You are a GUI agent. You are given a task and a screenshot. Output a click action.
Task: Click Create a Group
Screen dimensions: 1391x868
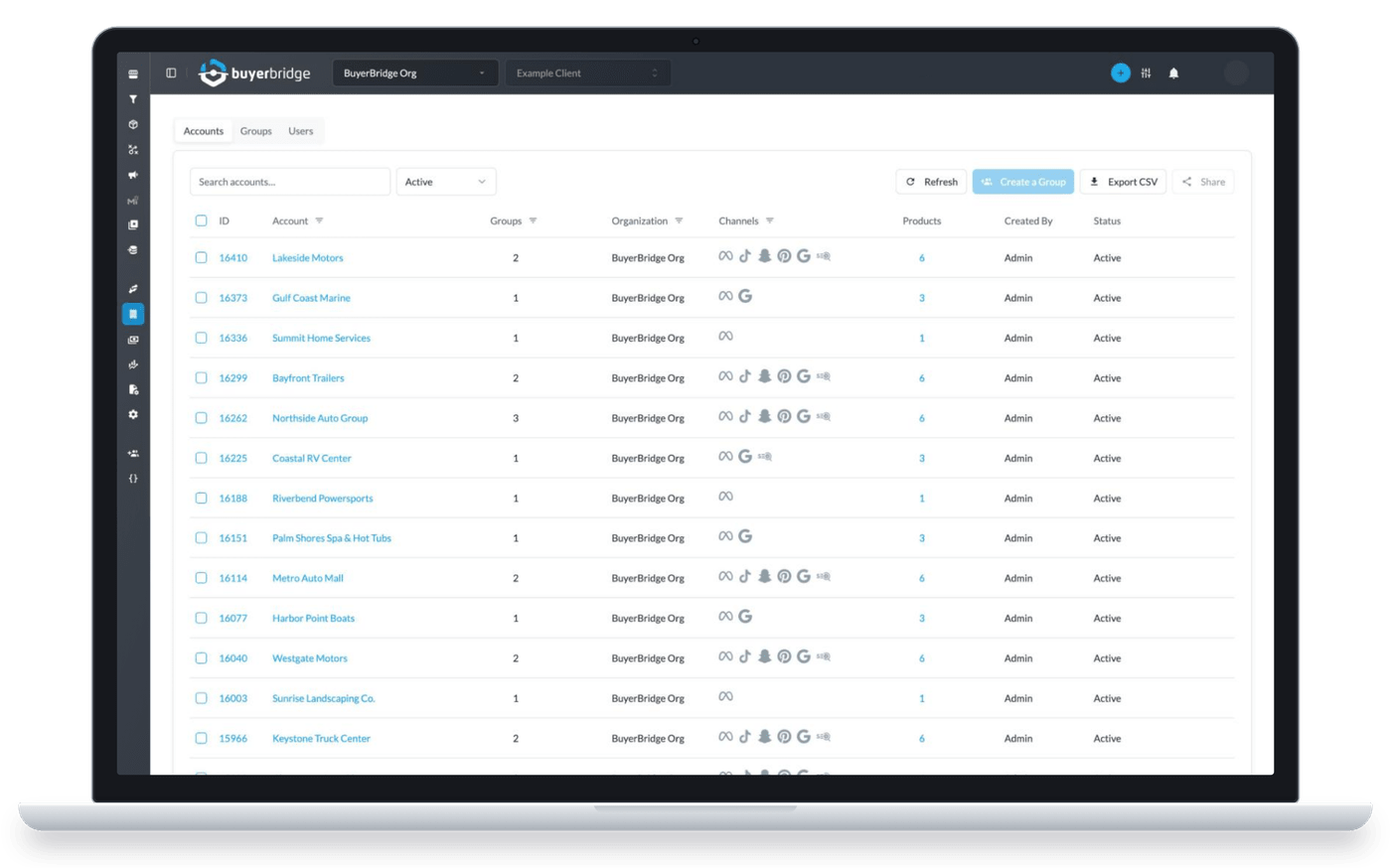[1023, 182]
